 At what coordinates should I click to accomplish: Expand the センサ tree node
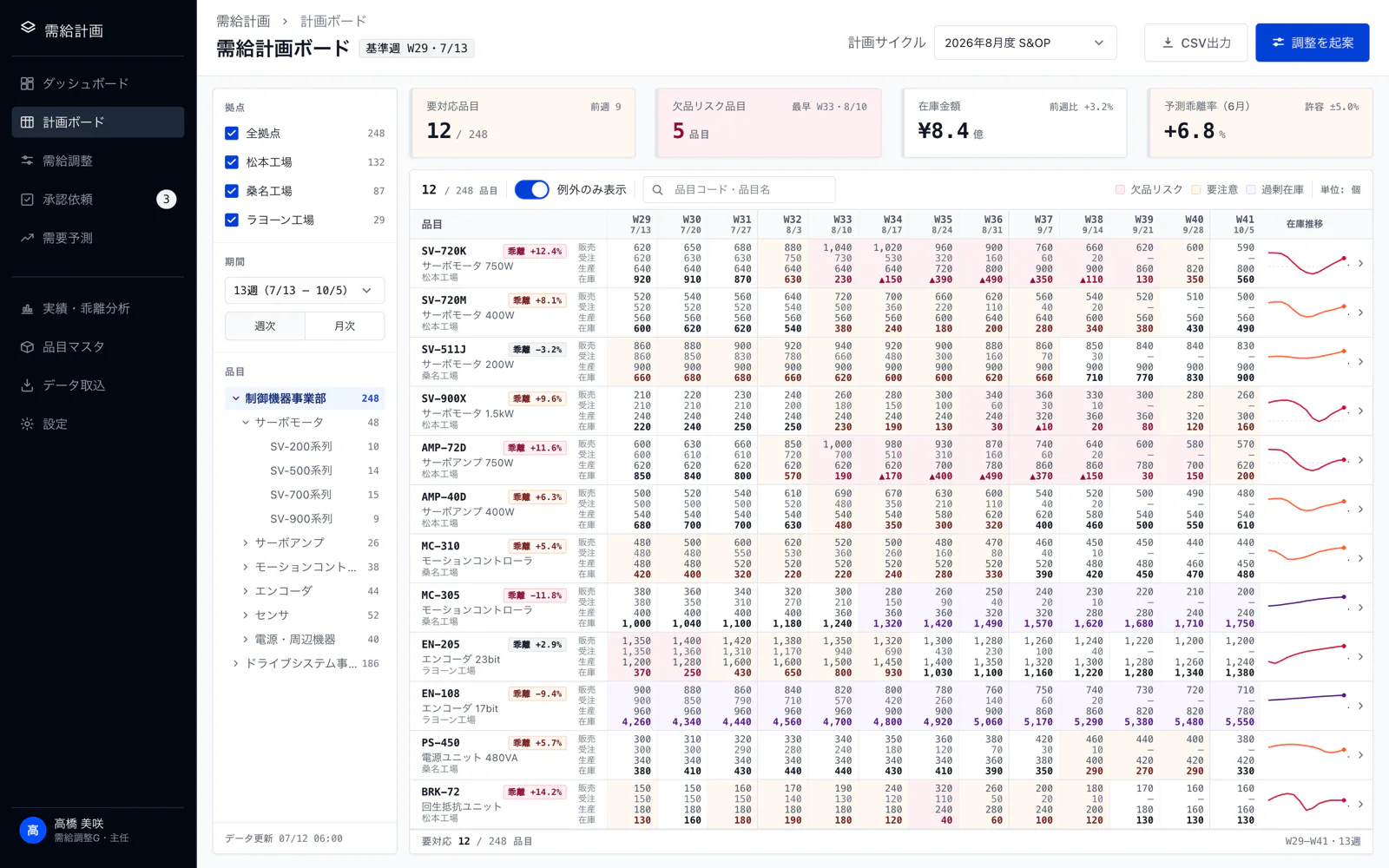[x=246, y=615]
